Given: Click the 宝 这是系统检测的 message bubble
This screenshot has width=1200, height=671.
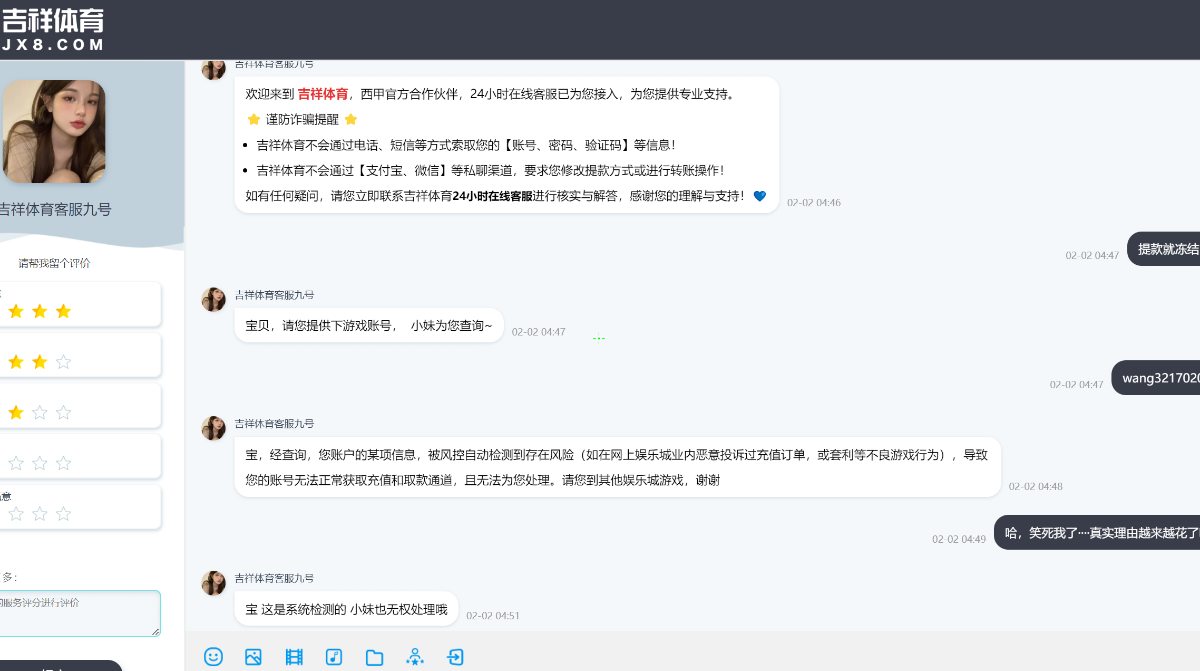Looking at the screenshot, I should tap(346, 609).
